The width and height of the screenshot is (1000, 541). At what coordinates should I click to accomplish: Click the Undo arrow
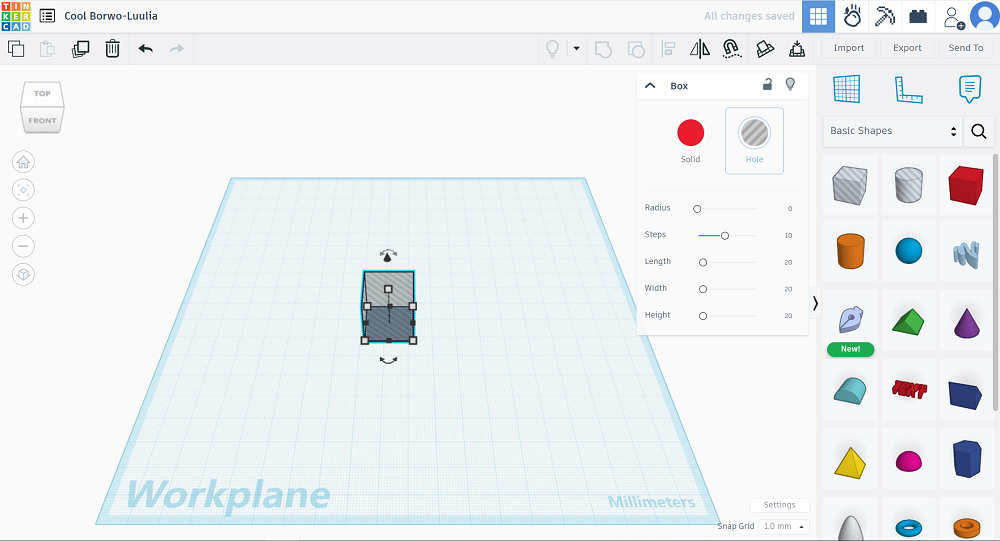pyautogui.click(x=146, y=48)
